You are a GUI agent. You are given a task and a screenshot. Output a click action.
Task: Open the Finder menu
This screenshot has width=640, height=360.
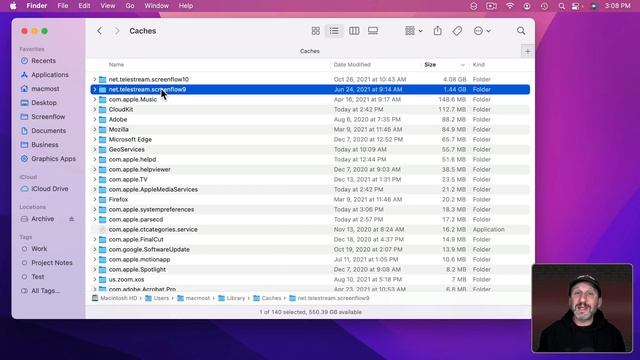pos(37,6)
